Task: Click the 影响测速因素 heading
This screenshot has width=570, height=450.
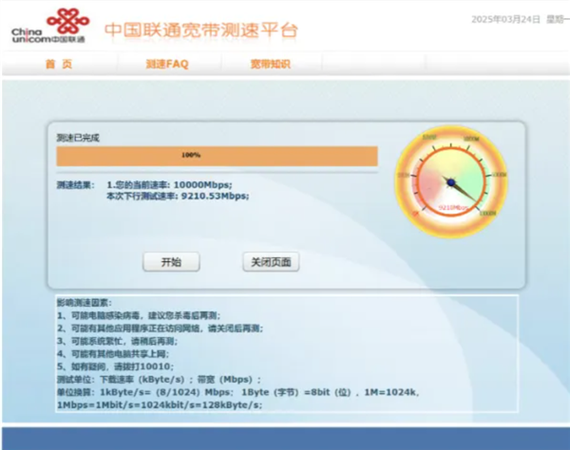Action: [84, 303]
